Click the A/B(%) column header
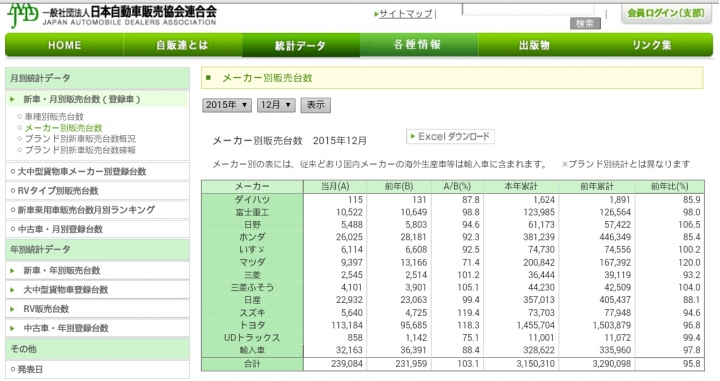The image size is (720, 381). pyautogui.click(x=457, y=186)
